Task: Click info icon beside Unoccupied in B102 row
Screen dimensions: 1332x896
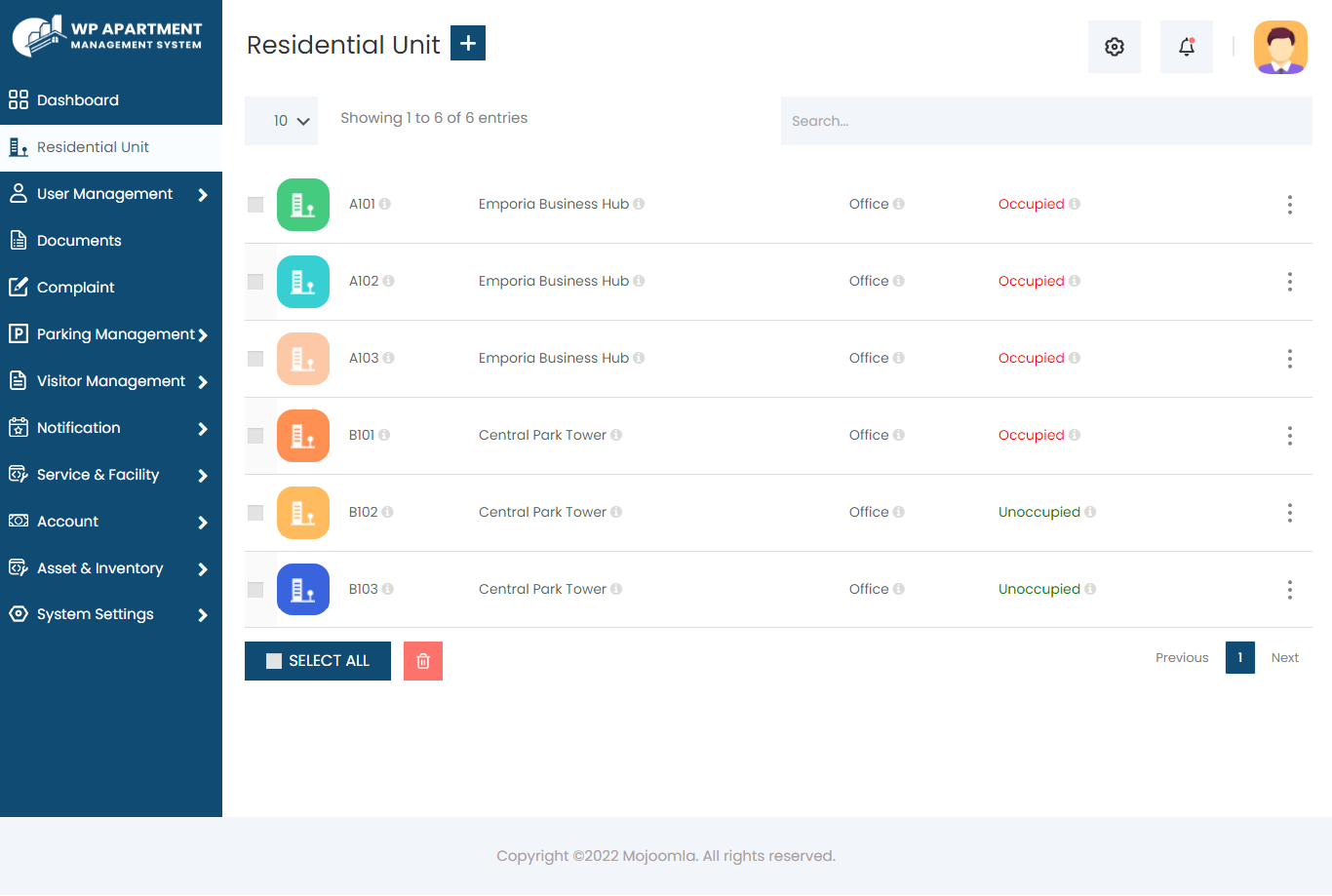Action: 1090,512
